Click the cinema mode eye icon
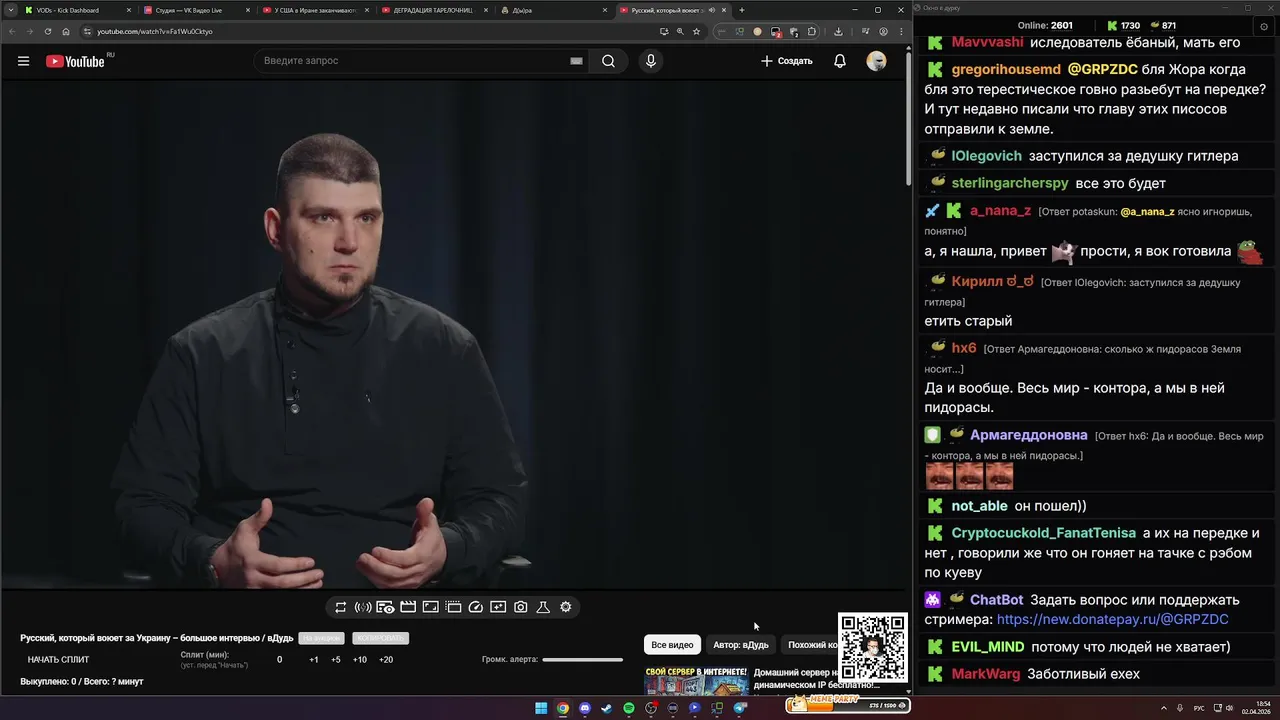The image size is (1280, 720). [385, 607]
